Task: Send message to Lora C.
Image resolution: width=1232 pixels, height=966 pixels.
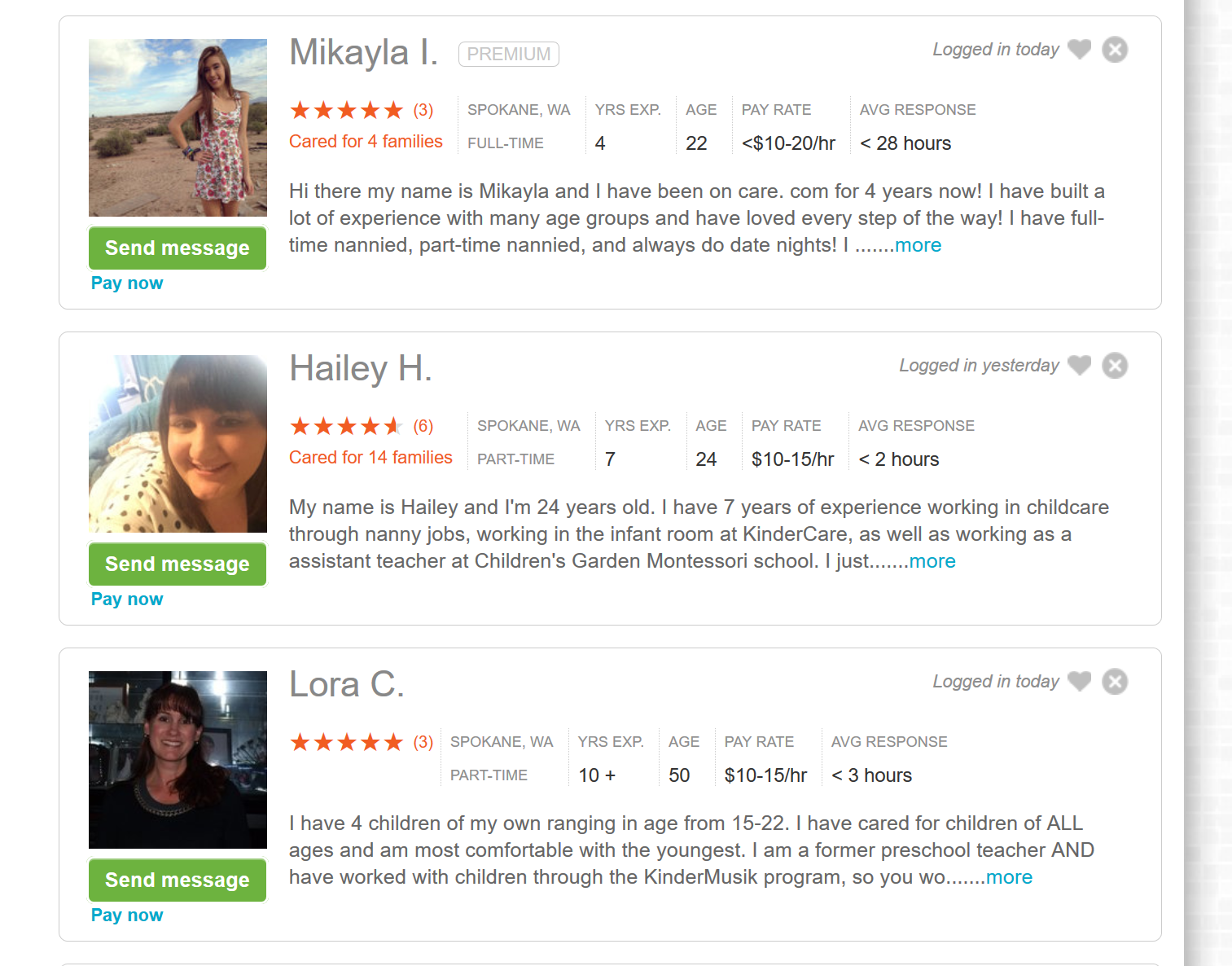Action: point(178,880)
